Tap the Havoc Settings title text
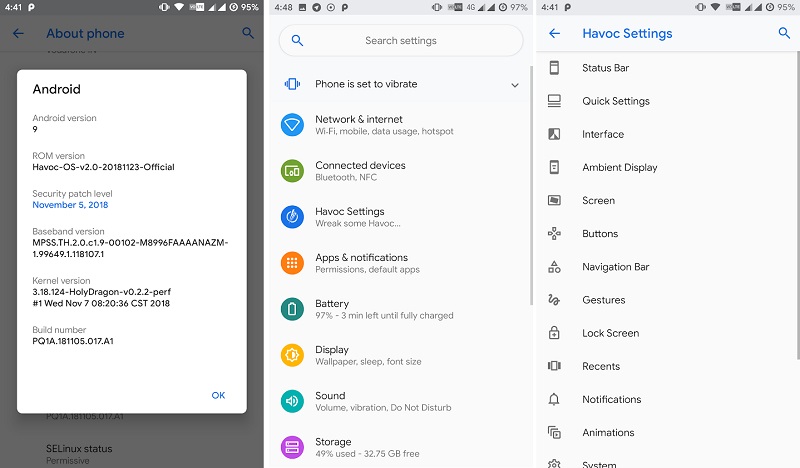The height and width of the screenshot is (468, 800). click(x=627, y=34)
